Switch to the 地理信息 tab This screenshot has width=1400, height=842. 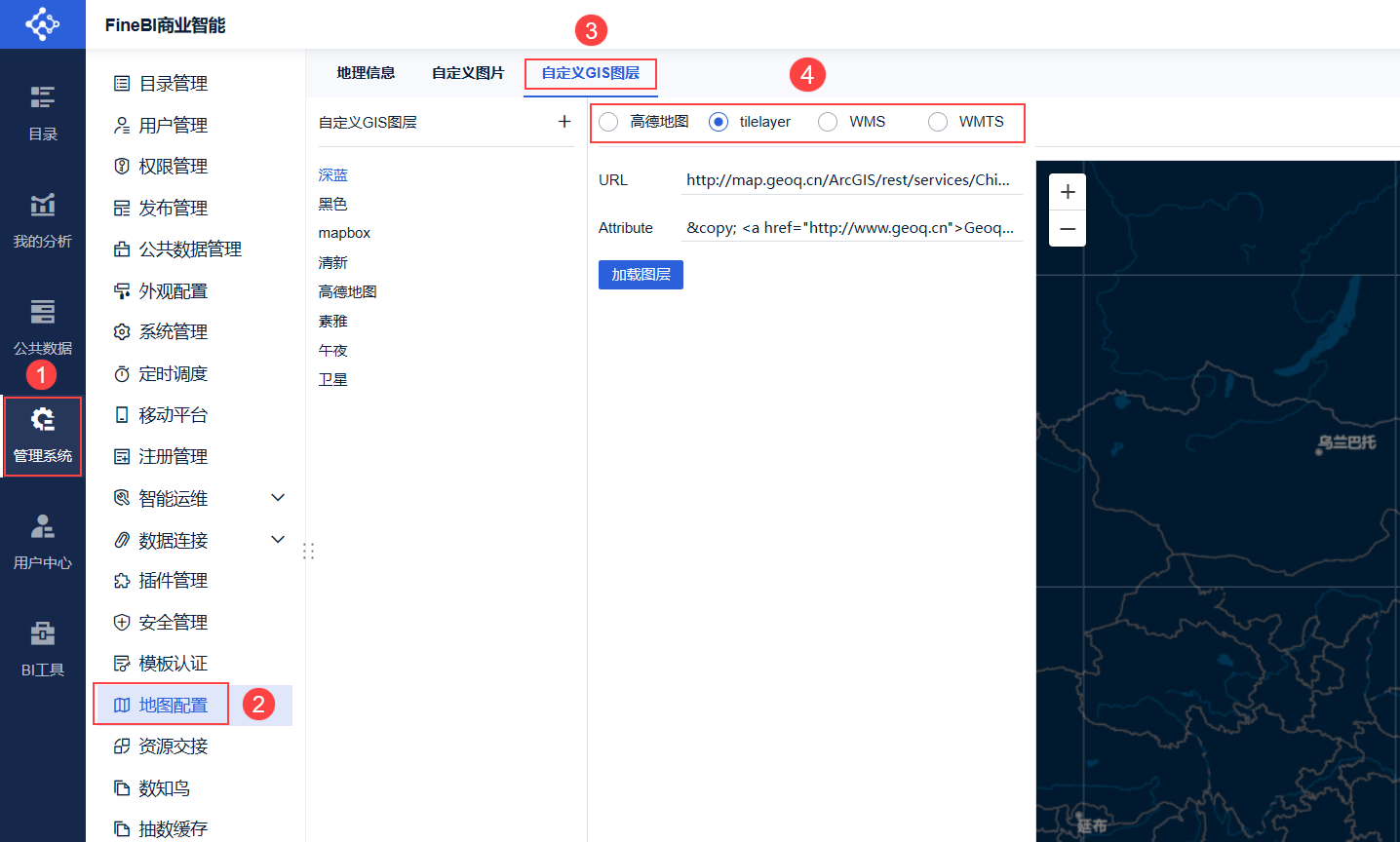coord(366,73)
